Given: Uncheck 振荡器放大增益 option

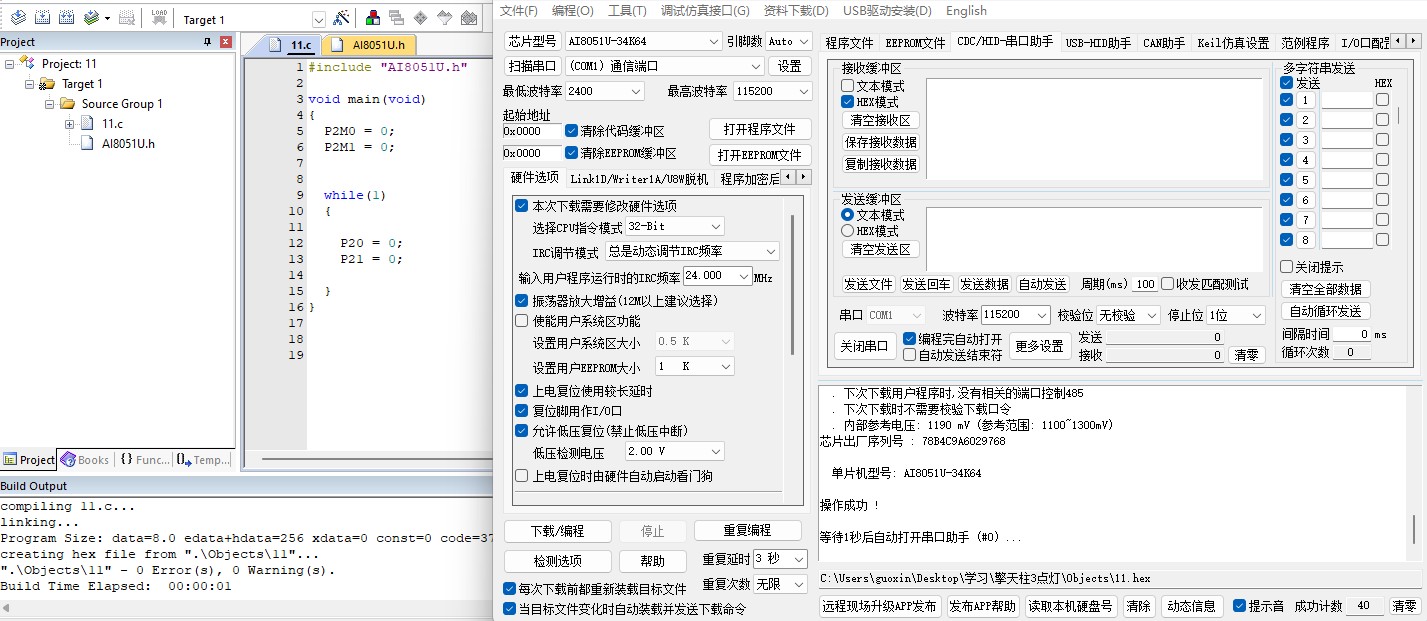Looking at the screenshot, I should (x=521, y=301).
